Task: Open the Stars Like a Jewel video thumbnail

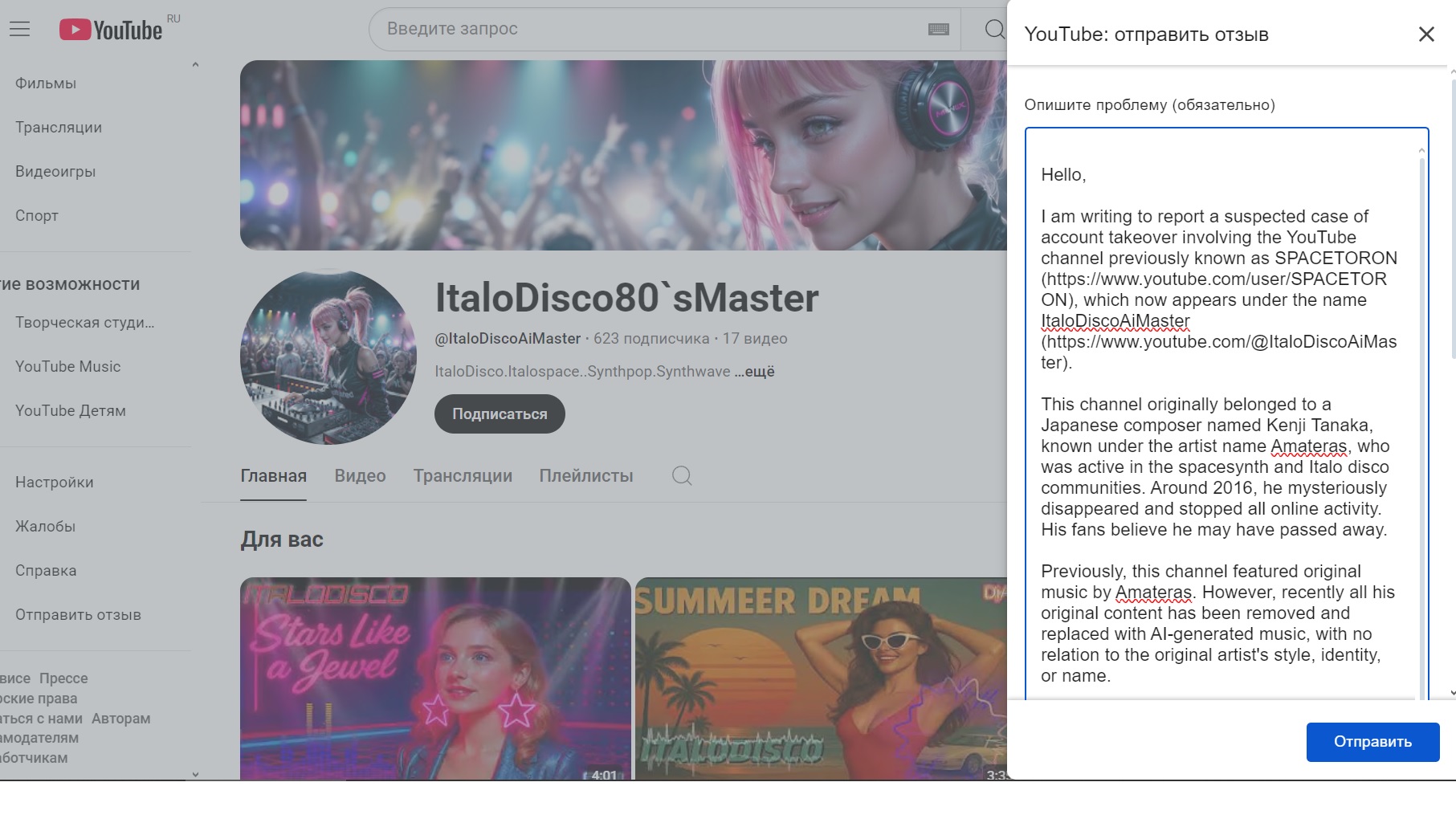Action: pos(435,678)
